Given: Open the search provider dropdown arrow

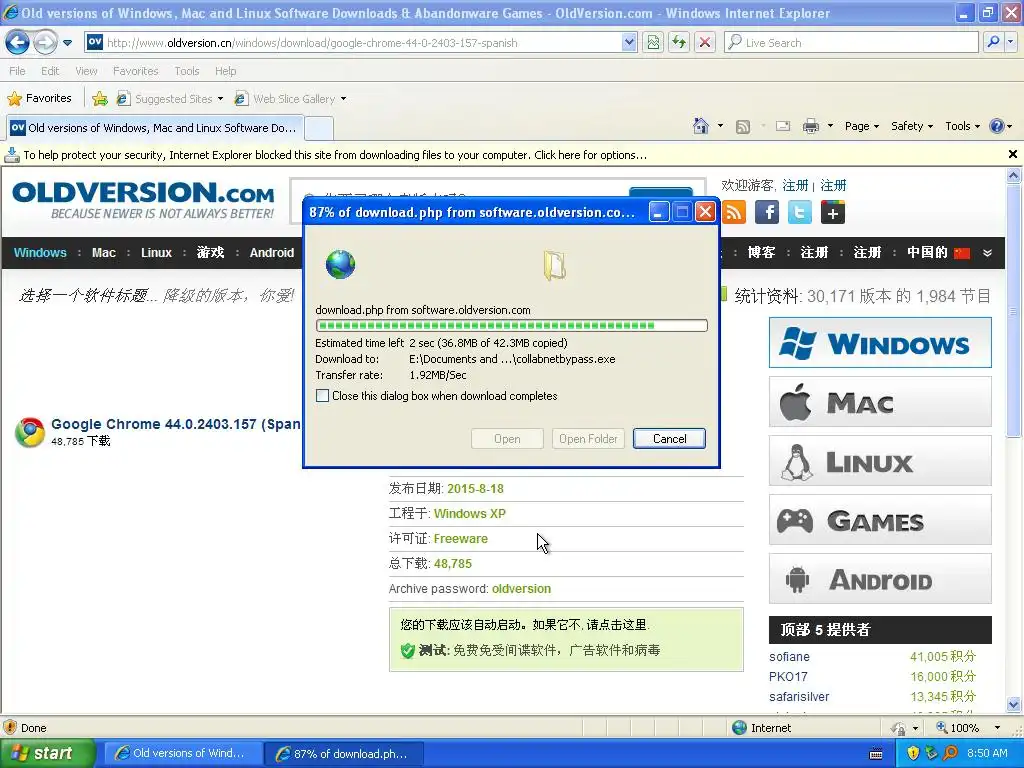Looking at the screenshot, I should 1010,42.
